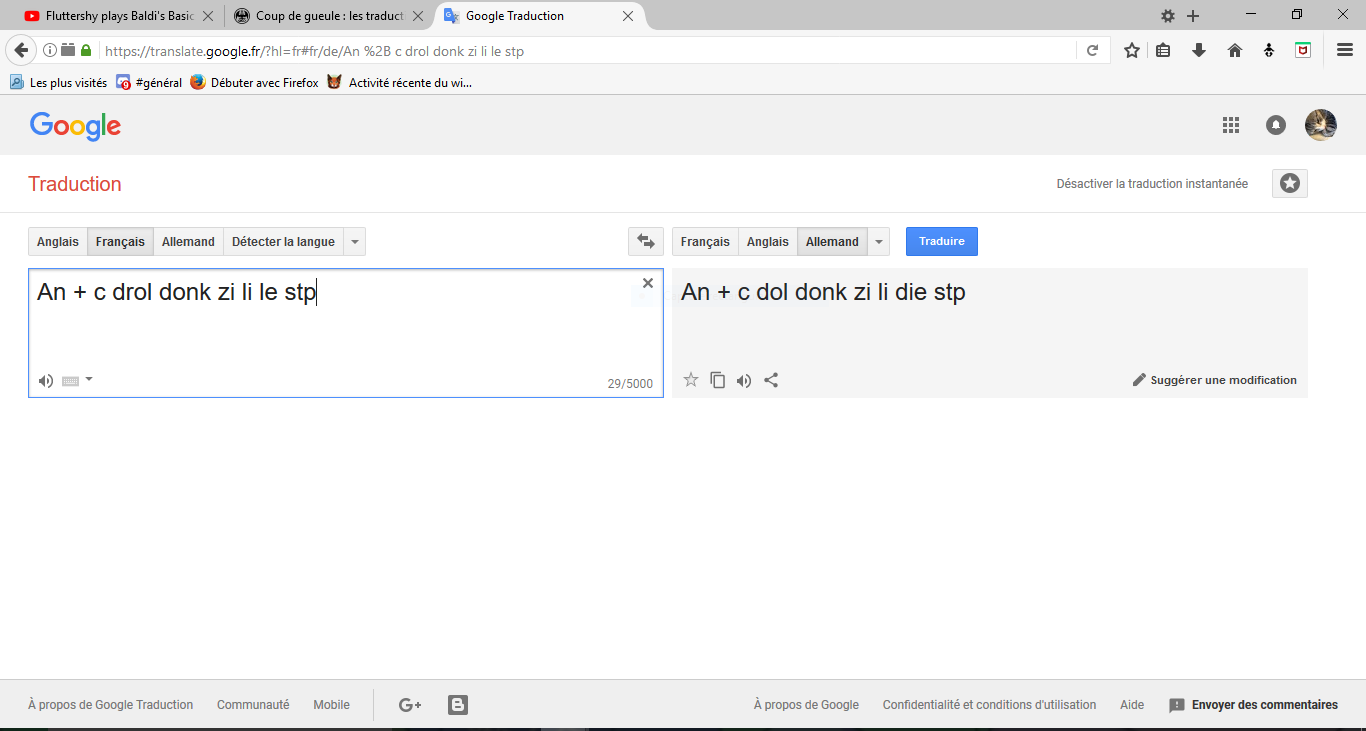The width and height of the screenshot is (1366, 731).
Task: Listen to the source text audio
Action: (46, 380)
